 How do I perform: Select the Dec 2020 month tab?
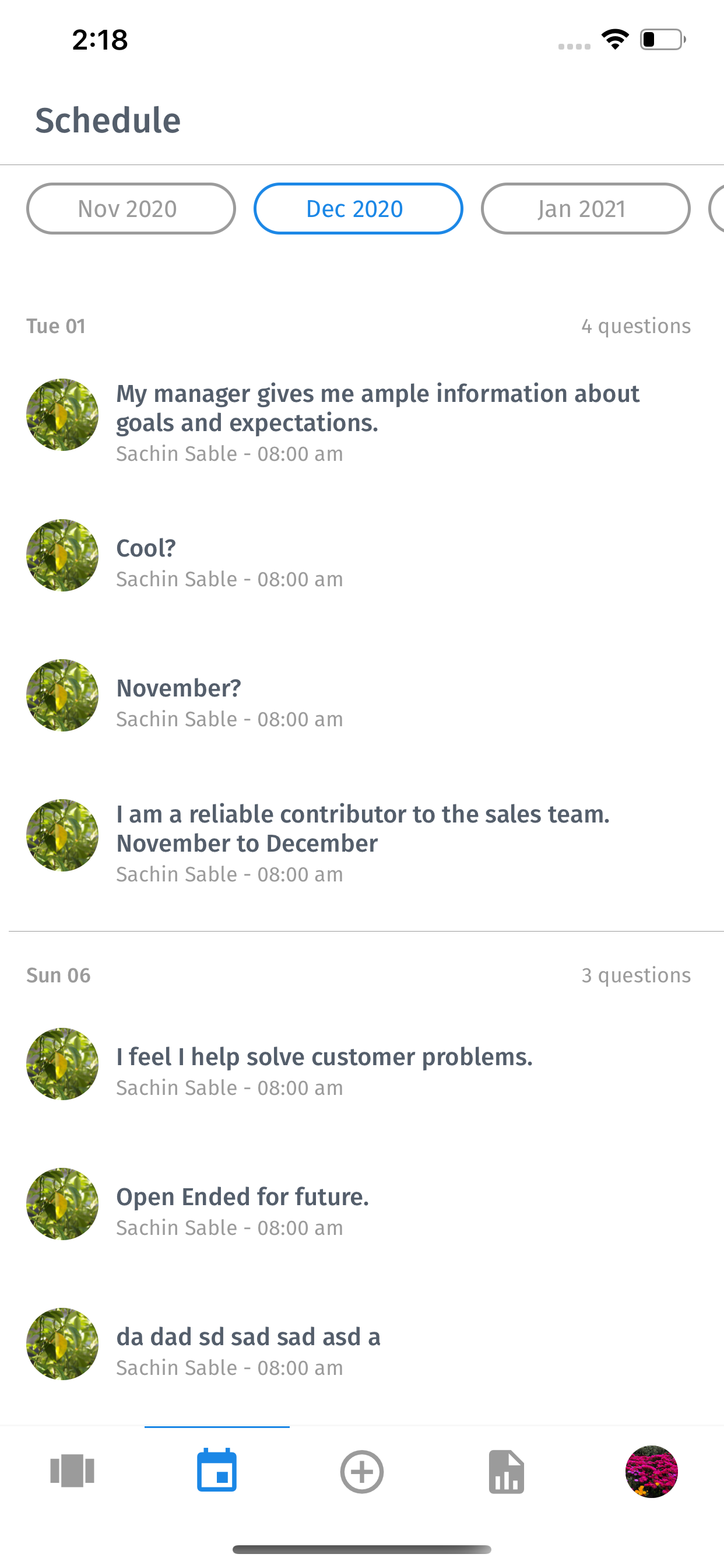click(359, 209)
